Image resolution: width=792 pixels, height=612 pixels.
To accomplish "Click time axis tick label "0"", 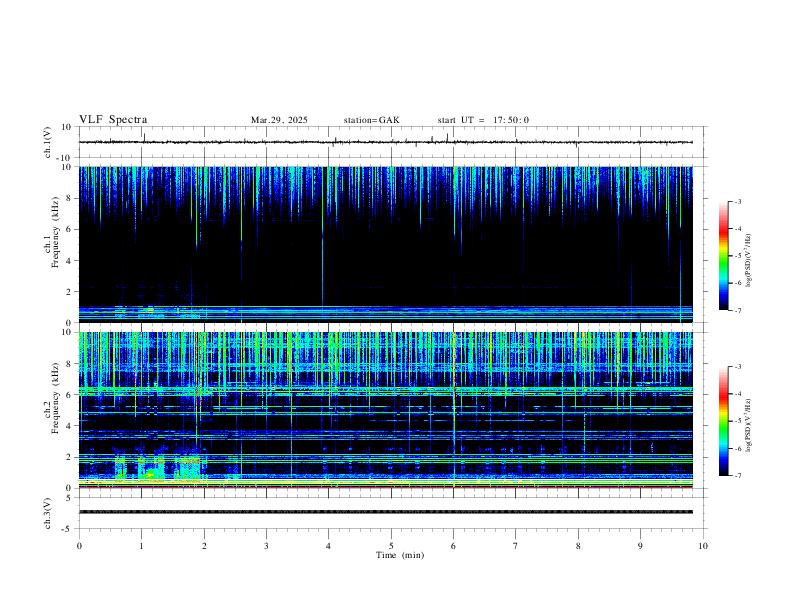I will 79,546.
